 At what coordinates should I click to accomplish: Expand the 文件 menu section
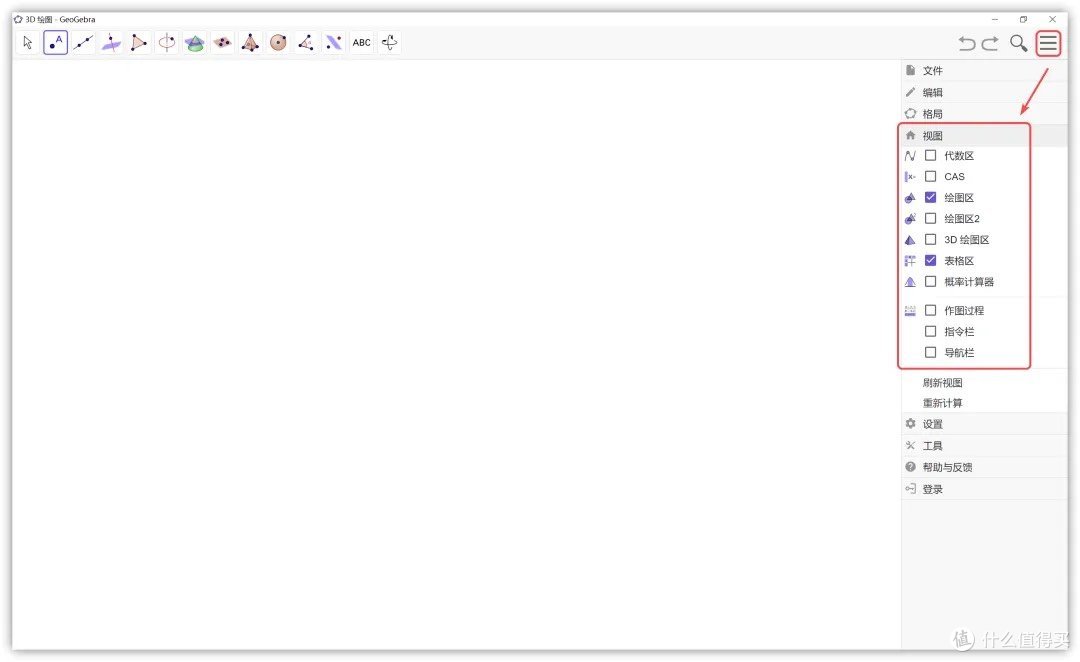[x=984, y=70]
